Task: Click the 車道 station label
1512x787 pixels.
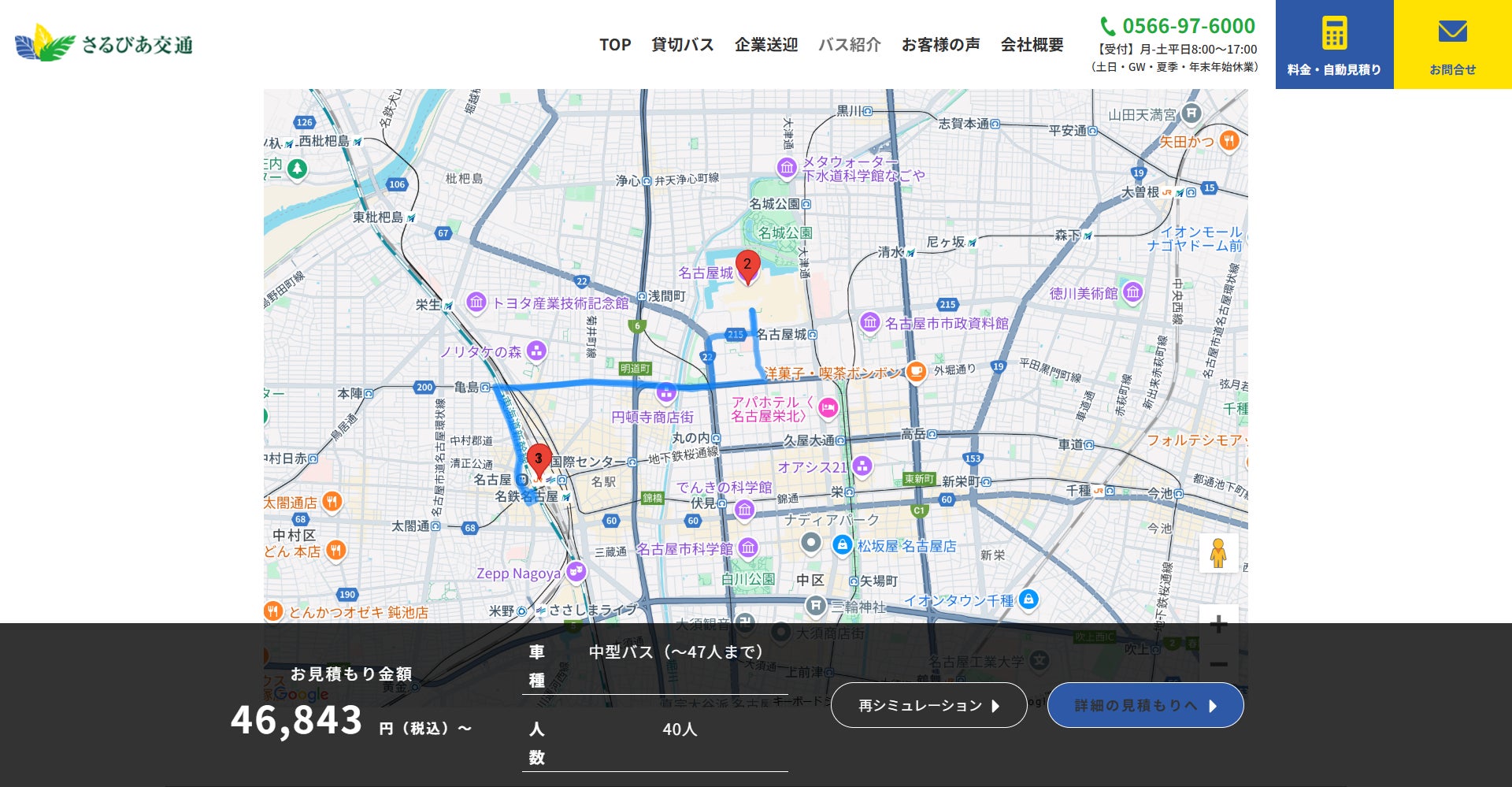Action: (x=1071, y=444)
